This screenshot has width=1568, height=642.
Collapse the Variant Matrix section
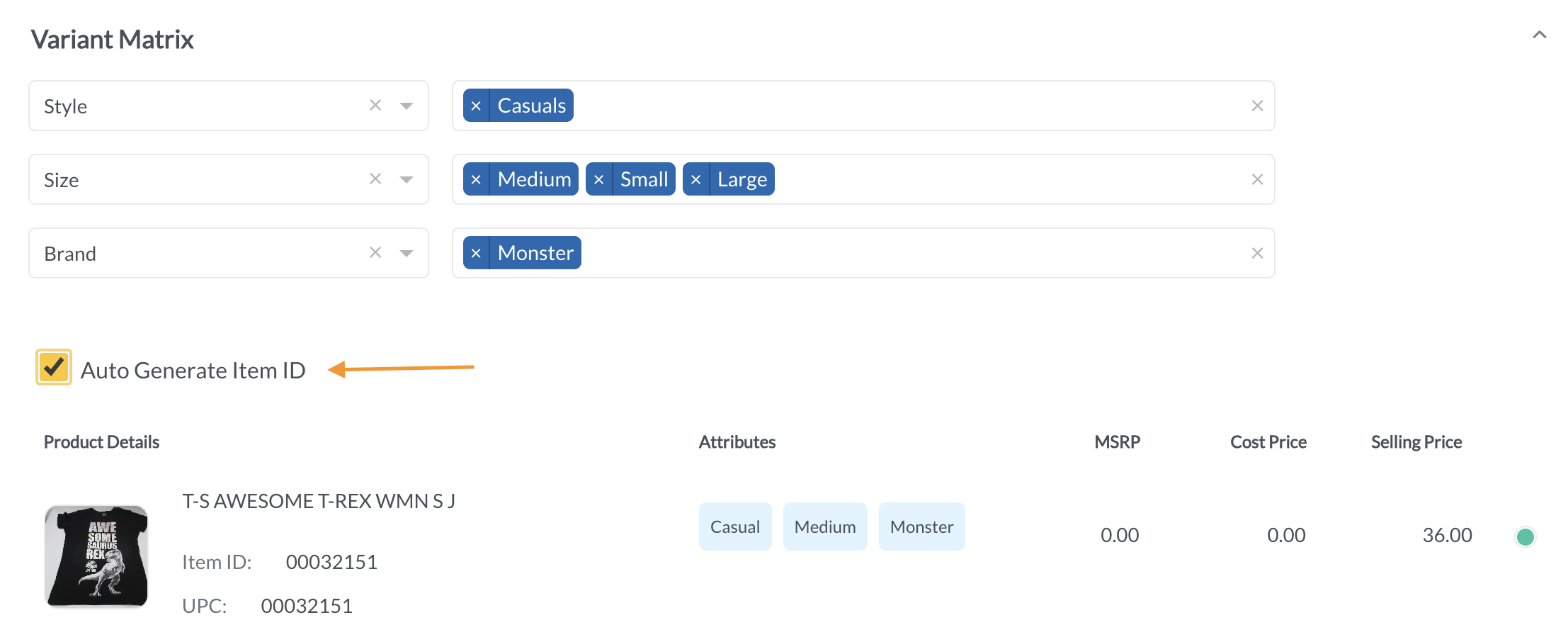[1539, 35]
